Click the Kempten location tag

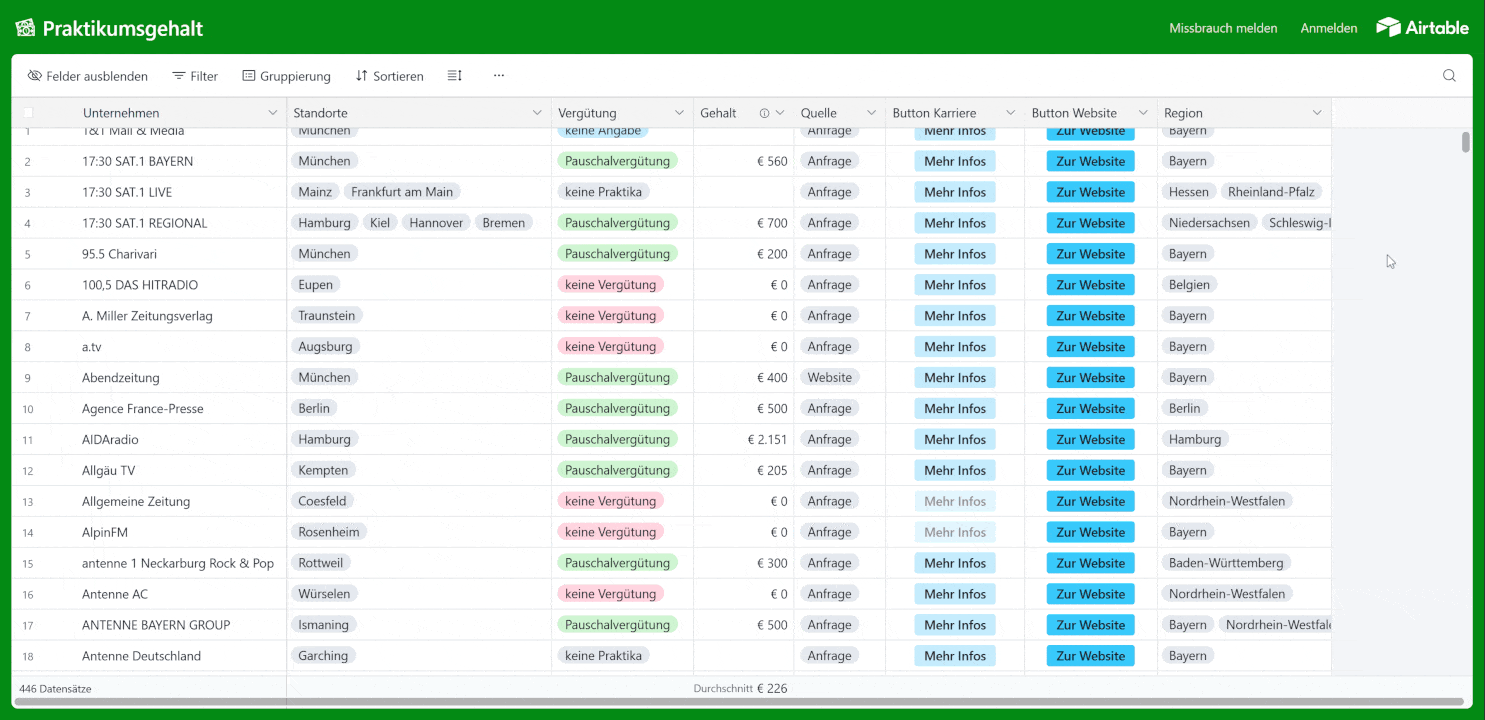point(323,470)
